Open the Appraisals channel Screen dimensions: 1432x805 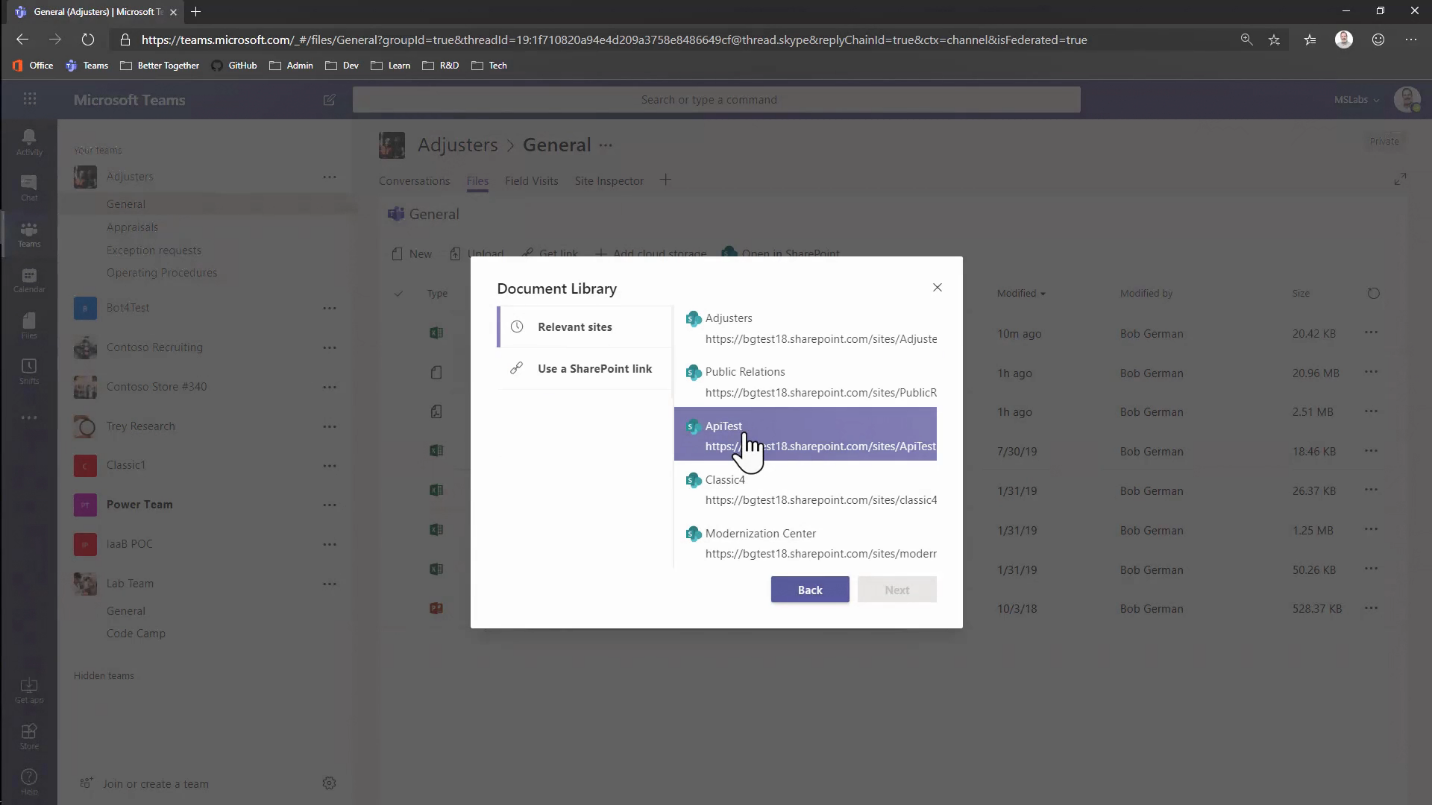tap(132, 228)
